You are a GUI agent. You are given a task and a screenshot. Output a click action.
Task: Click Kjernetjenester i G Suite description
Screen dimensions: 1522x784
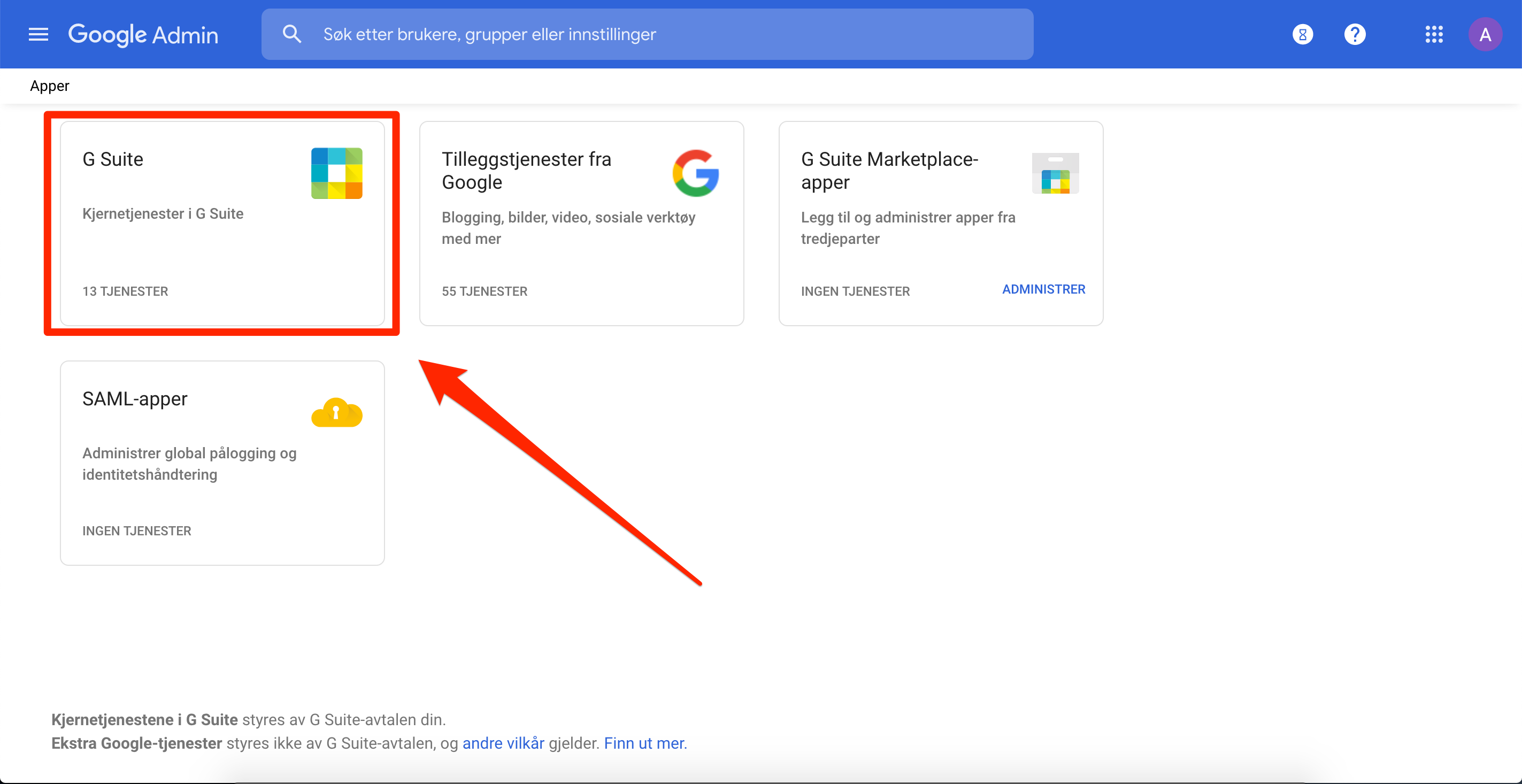163,214
